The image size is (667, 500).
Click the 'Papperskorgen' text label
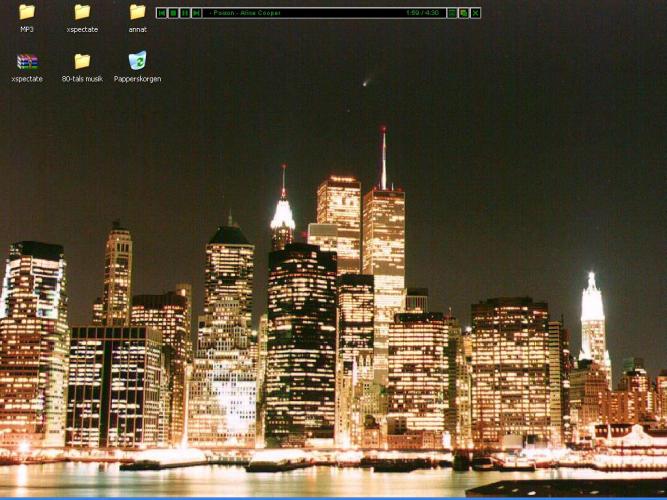click(137, 79)
